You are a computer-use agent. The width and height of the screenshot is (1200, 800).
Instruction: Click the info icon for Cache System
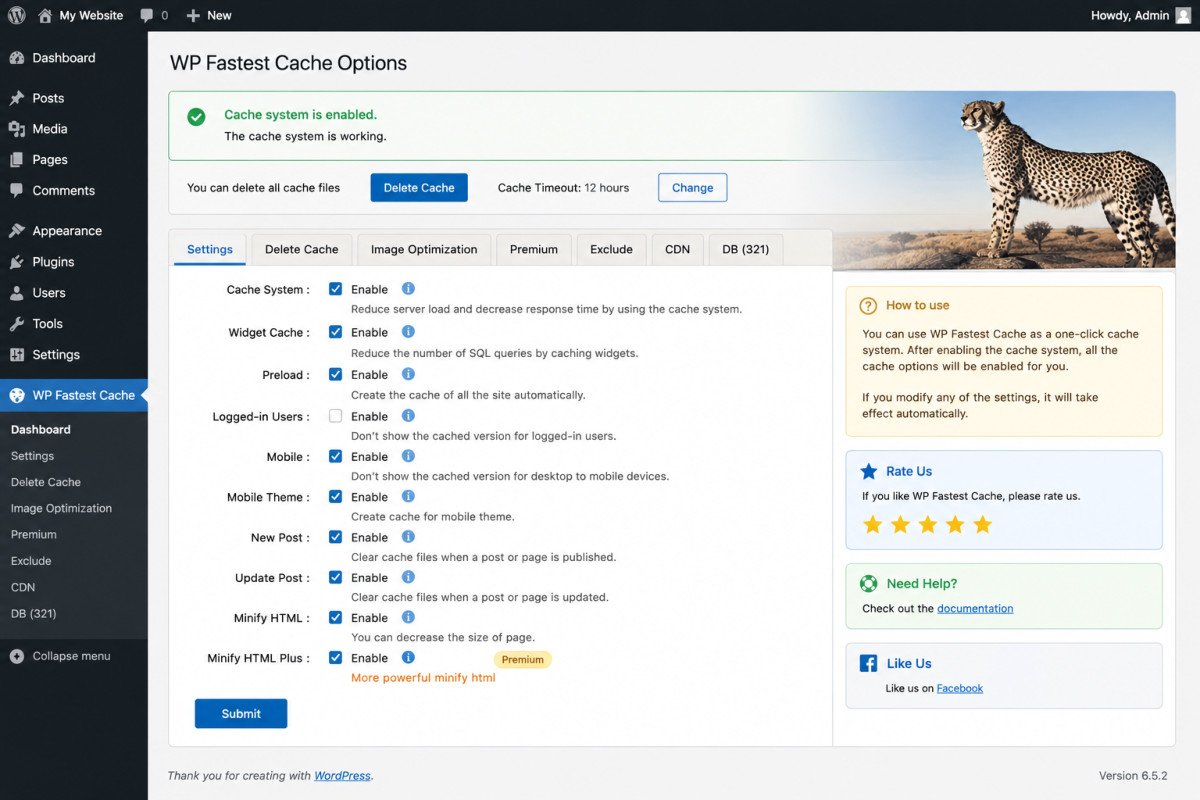click(408, 289)
